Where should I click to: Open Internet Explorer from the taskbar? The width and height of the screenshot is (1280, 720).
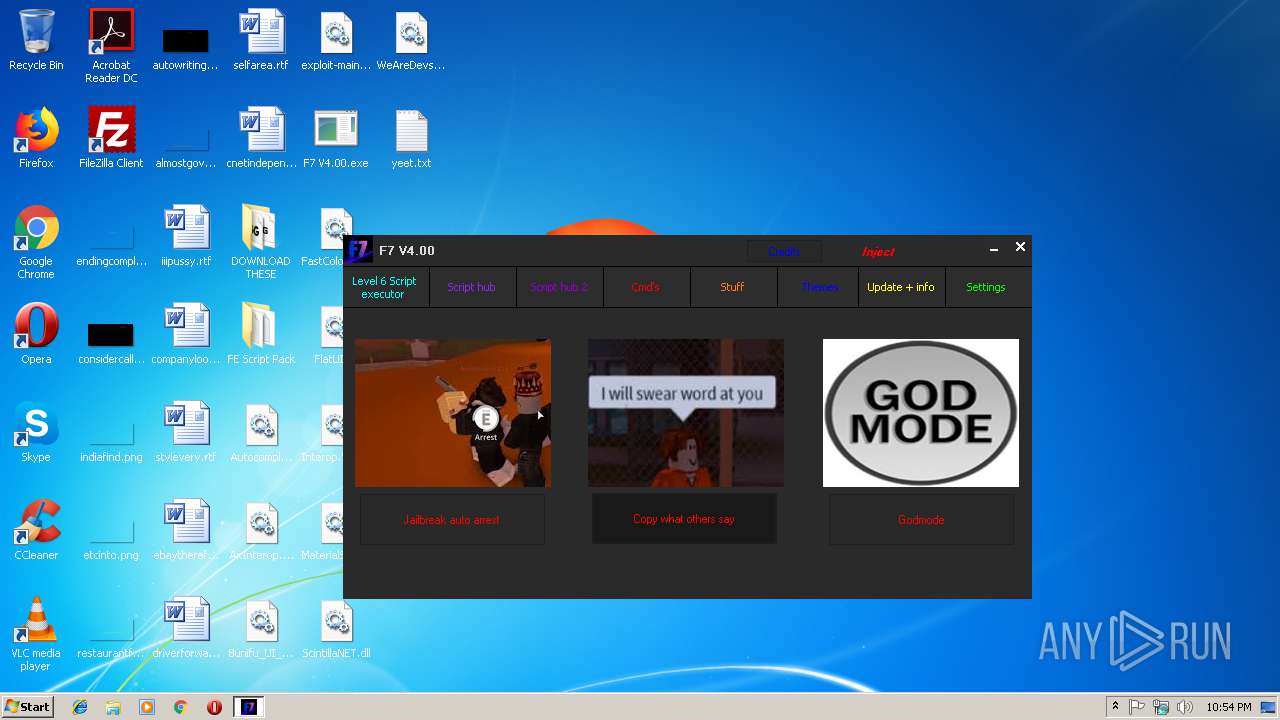point(80,707)
